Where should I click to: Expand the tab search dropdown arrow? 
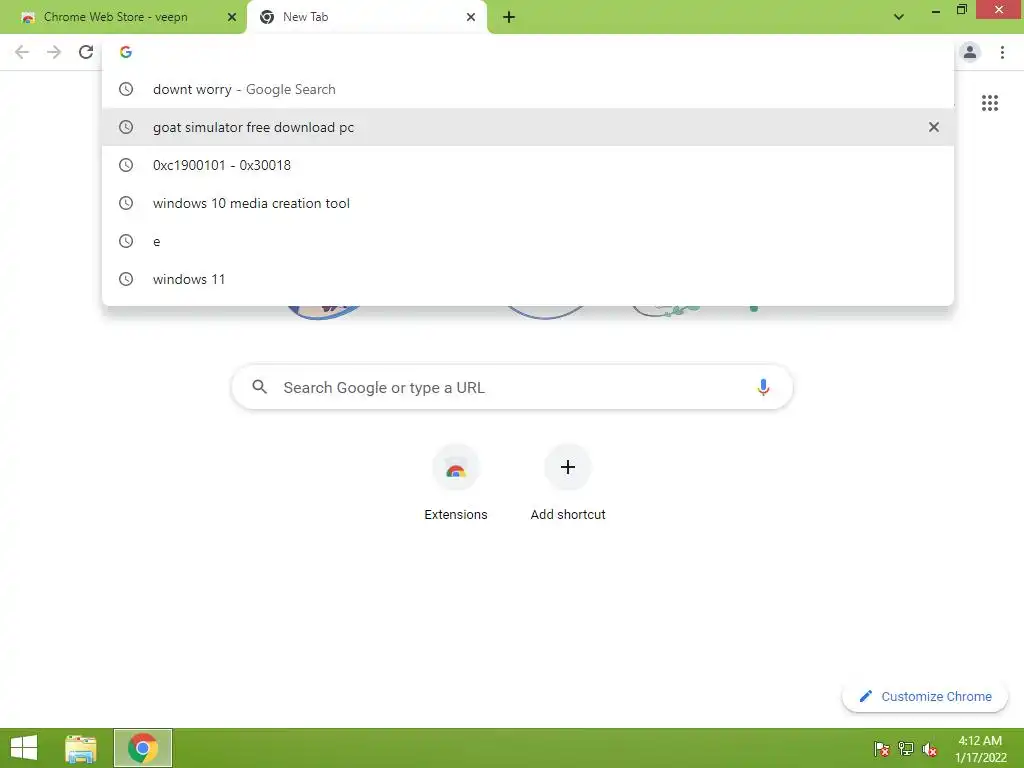pos(899,17)
